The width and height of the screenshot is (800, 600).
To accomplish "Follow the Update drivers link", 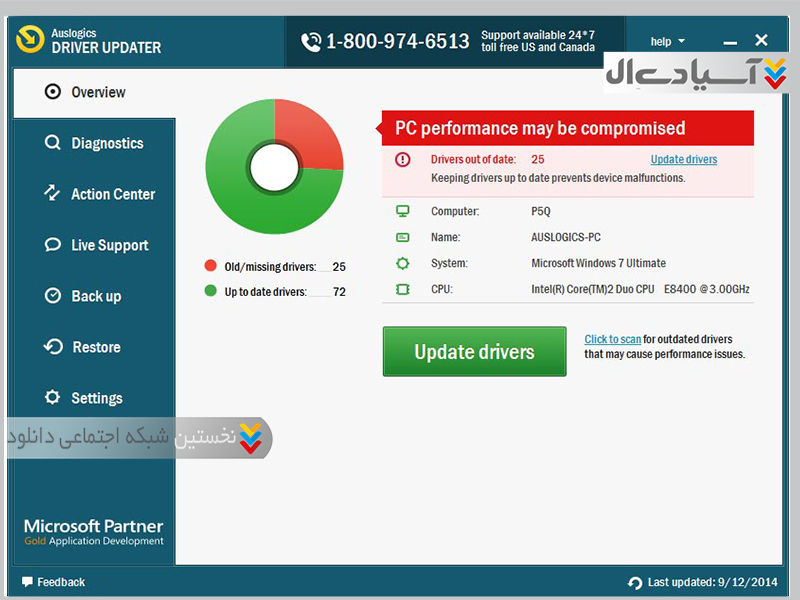I will [683, 160].
